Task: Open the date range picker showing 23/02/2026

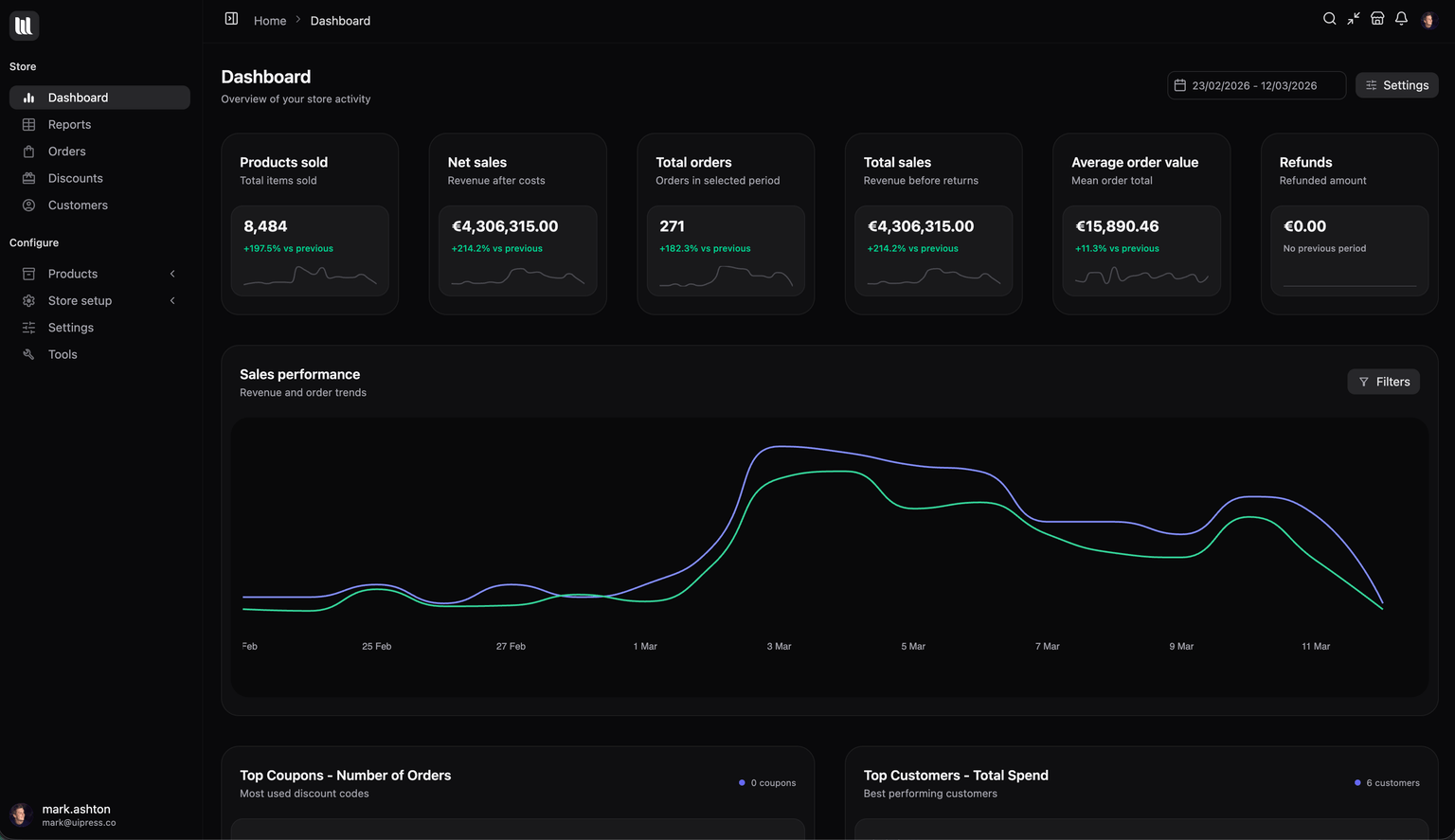Action: (1256, 85)
